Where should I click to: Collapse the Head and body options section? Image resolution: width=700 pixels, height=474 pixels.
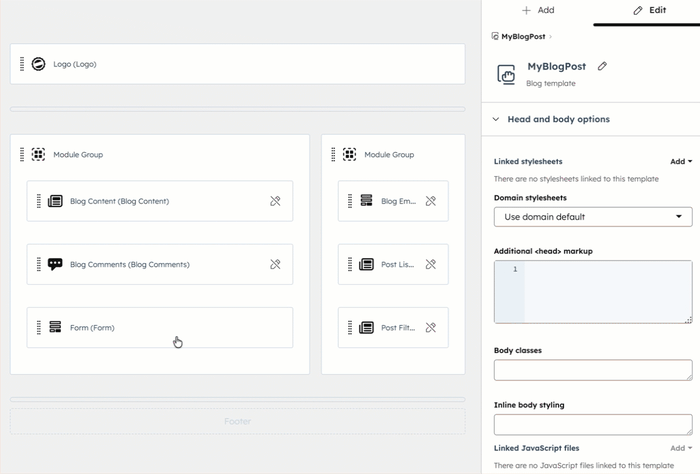495,119
